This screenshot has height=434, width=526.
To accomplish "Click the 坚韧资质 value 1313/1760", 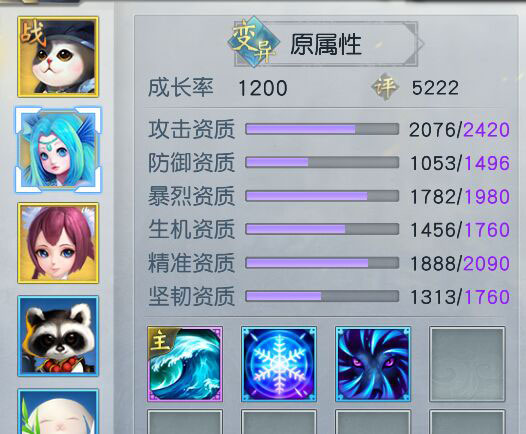I will [460, 297].
